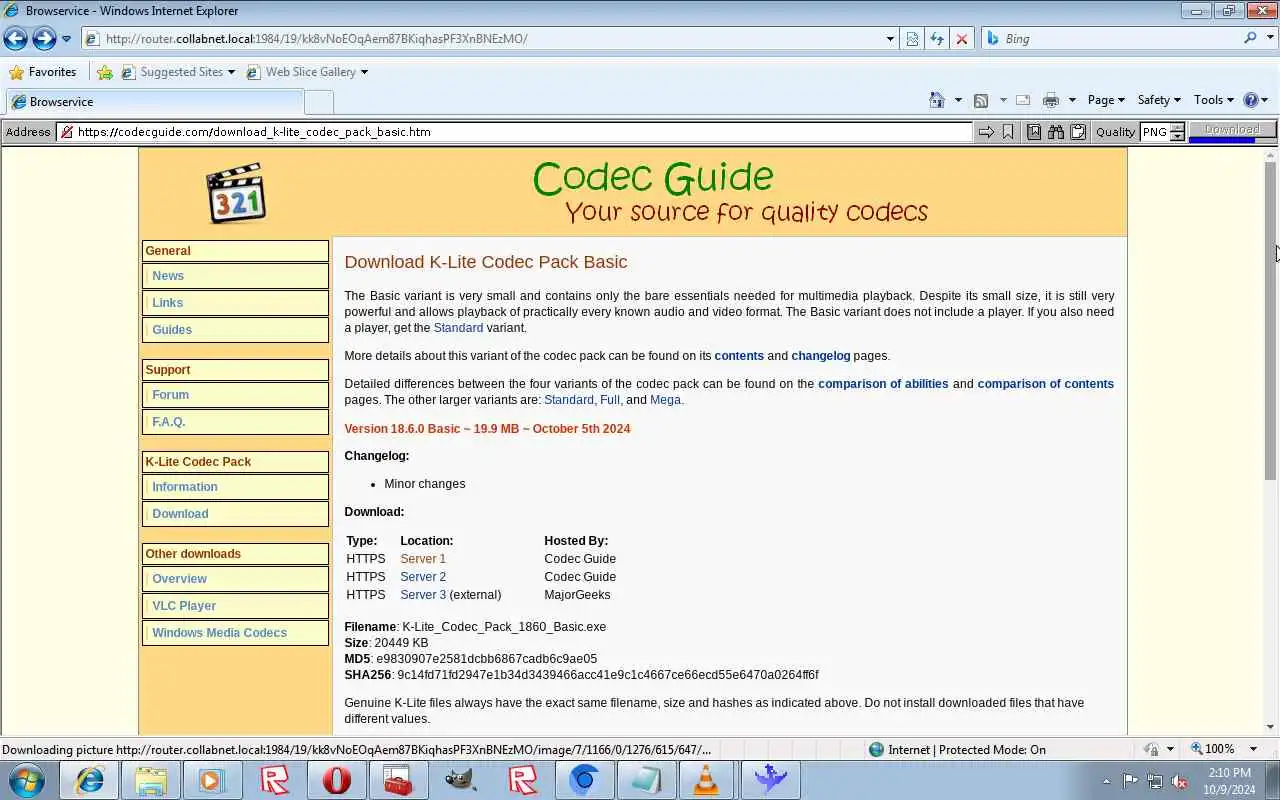Open Browservice bookmarks list icon
The width and height of the screenshot is (1280, 800).
[x=1034, y=132]
